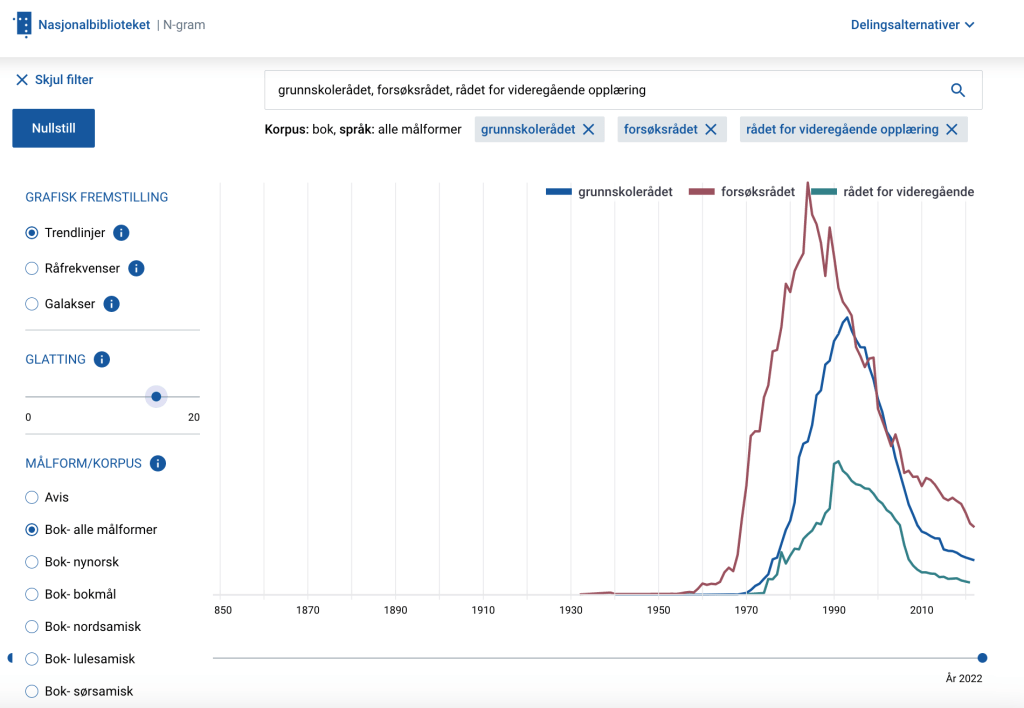Select the Råfrekvenser radio button
Screen dimensions: 1024x708
click(x=32, y=268)
